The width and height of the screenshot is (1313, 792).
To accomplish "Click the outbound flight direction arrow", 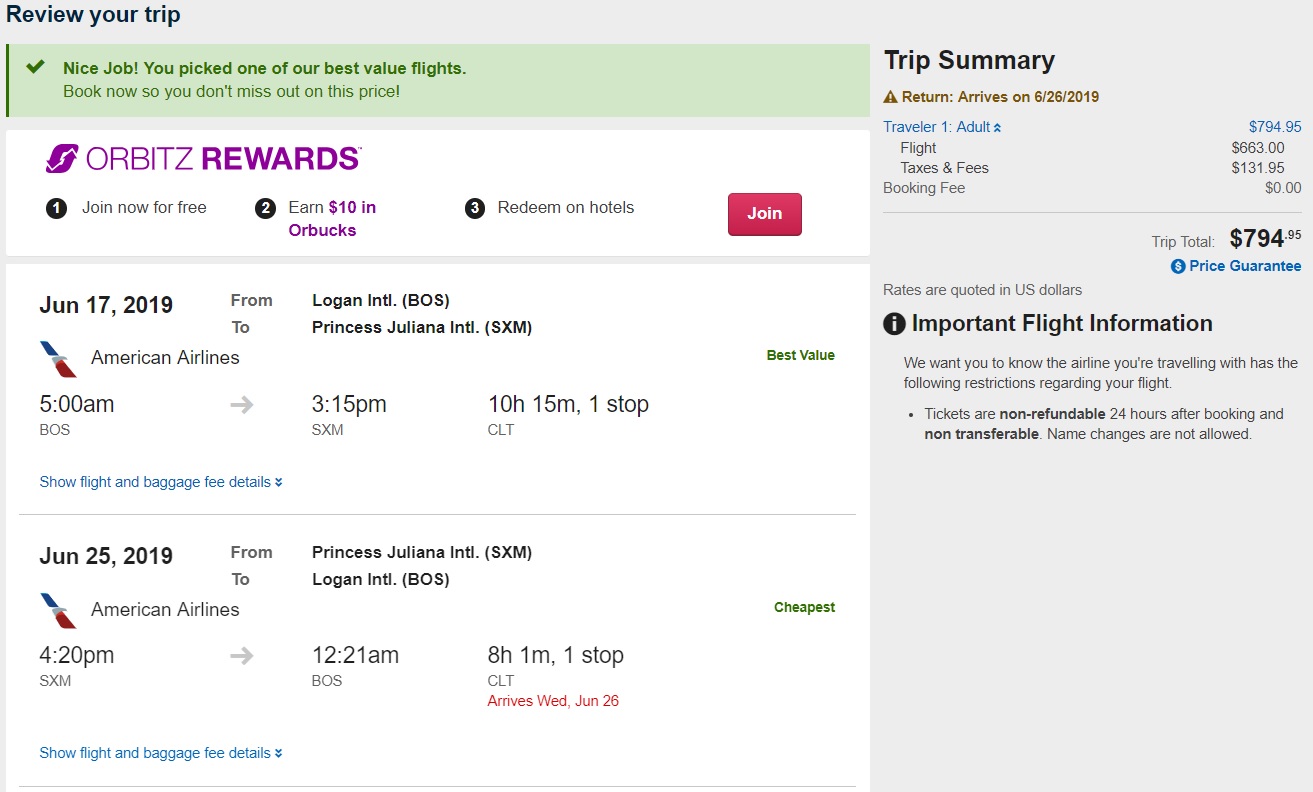I will pyautogui.click(x=242, y=405).
